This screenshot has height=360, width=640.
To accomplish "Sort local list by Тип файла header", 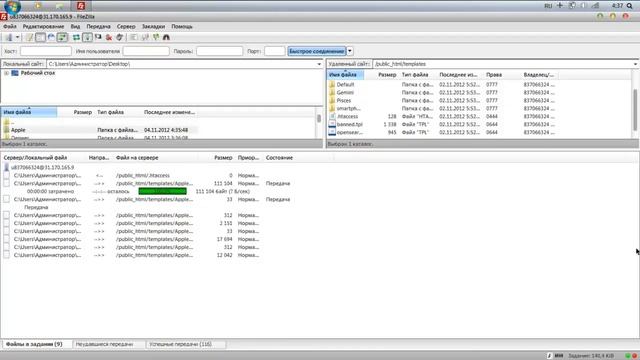I will (111, 112).
